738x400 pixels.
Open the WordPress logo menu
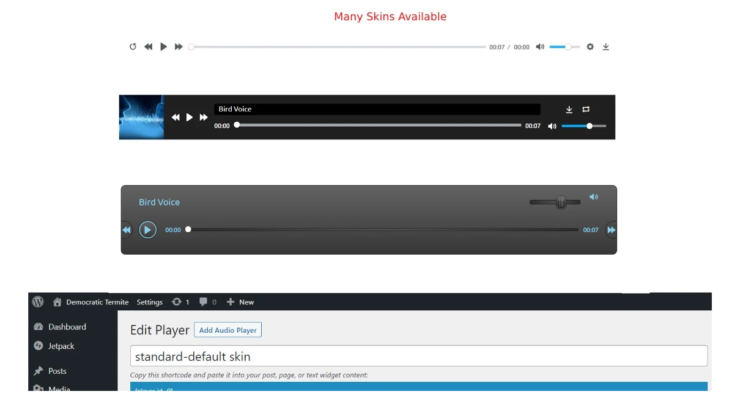point(38,302)
